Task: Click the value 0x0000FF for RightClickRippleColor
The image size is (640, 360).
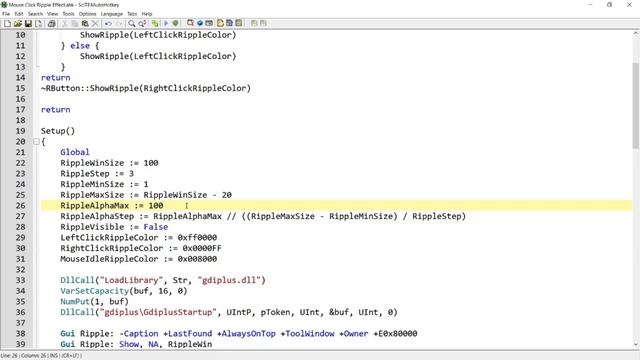Action: 202,248
